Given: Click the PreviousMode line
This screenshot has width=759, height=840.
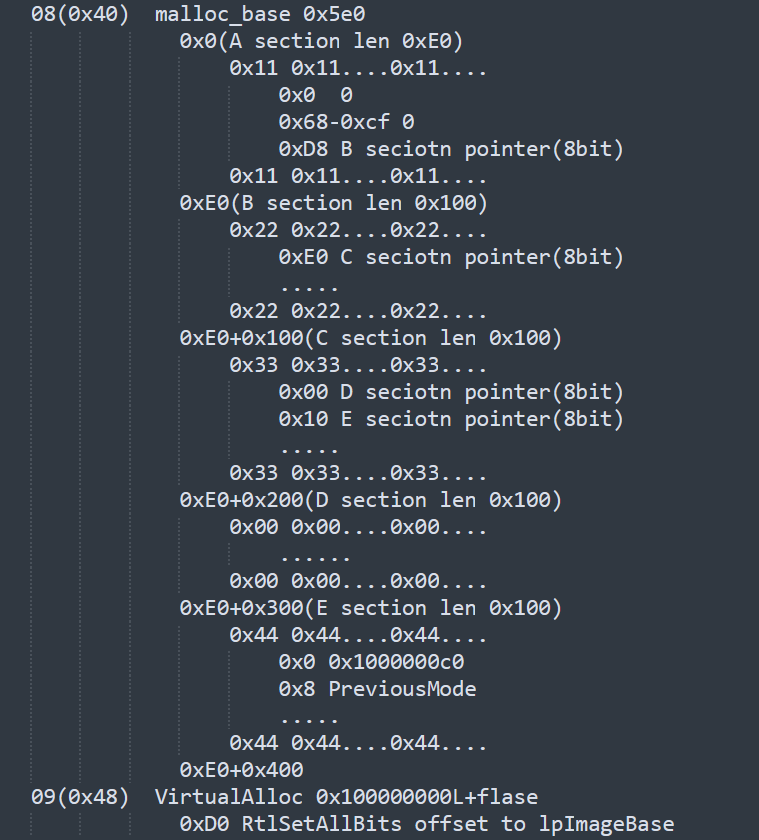Looking at the screenshot, I should 377,689.
